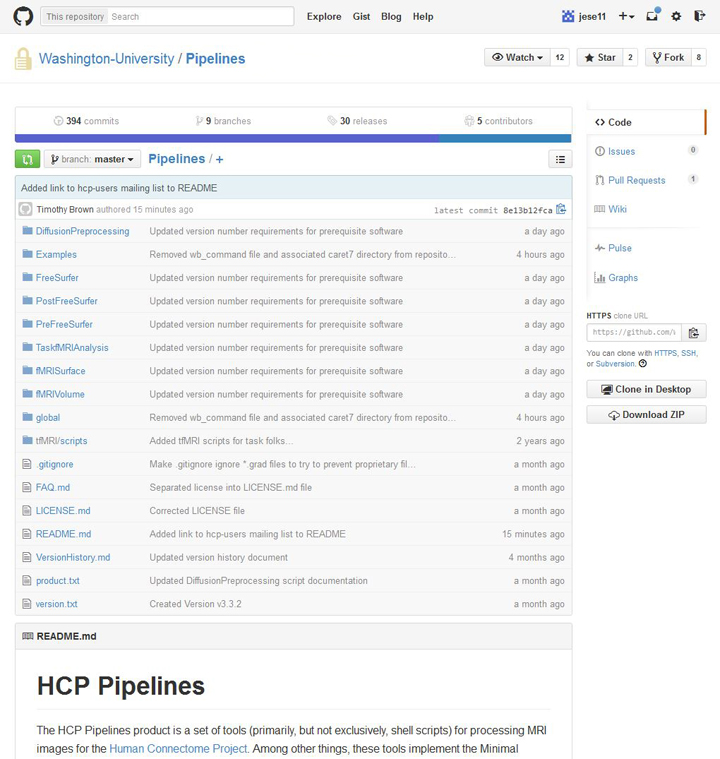Open latest commit 8e13b12fca link
This screenshot has height=759, width=720.
point(527,210)
